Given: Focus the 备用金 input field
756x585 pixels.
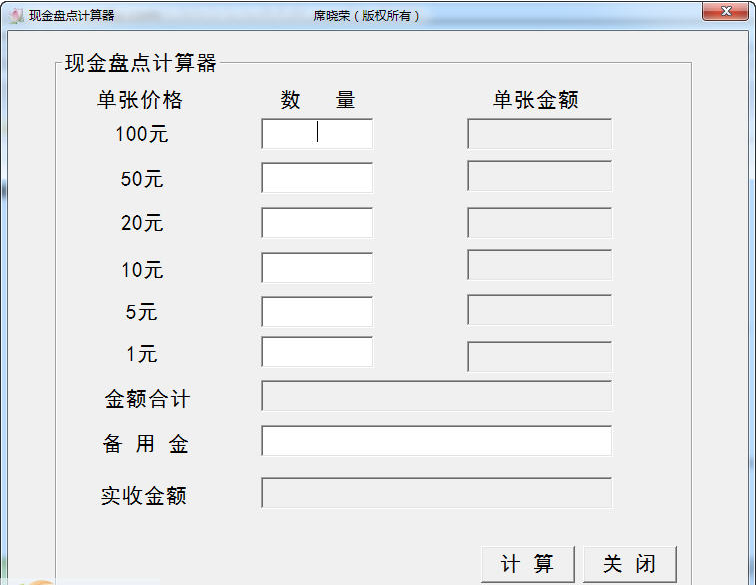Looking at the screenshot, I should point(436,441).
